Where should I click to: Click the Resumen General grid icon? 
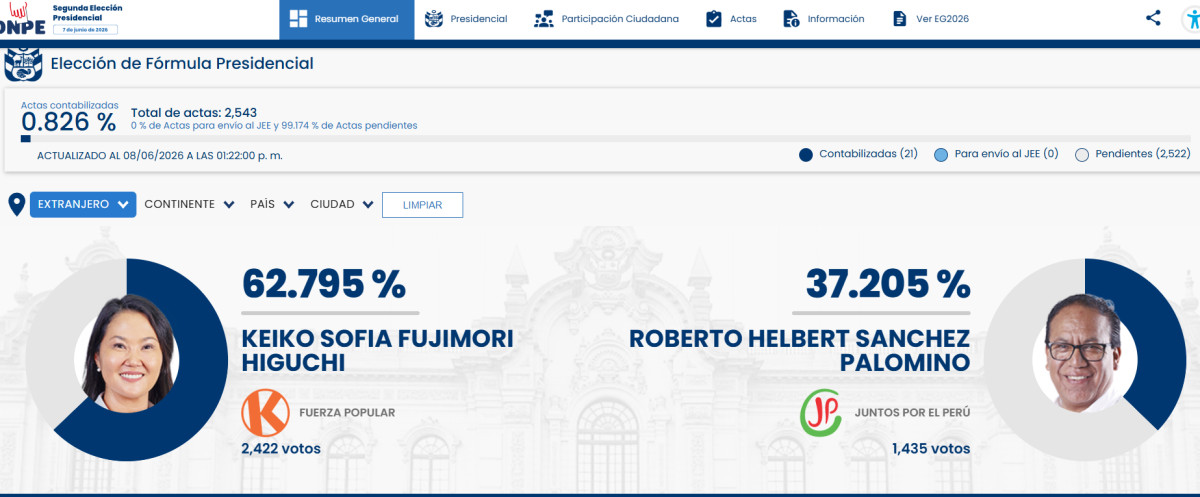[298, 19]
